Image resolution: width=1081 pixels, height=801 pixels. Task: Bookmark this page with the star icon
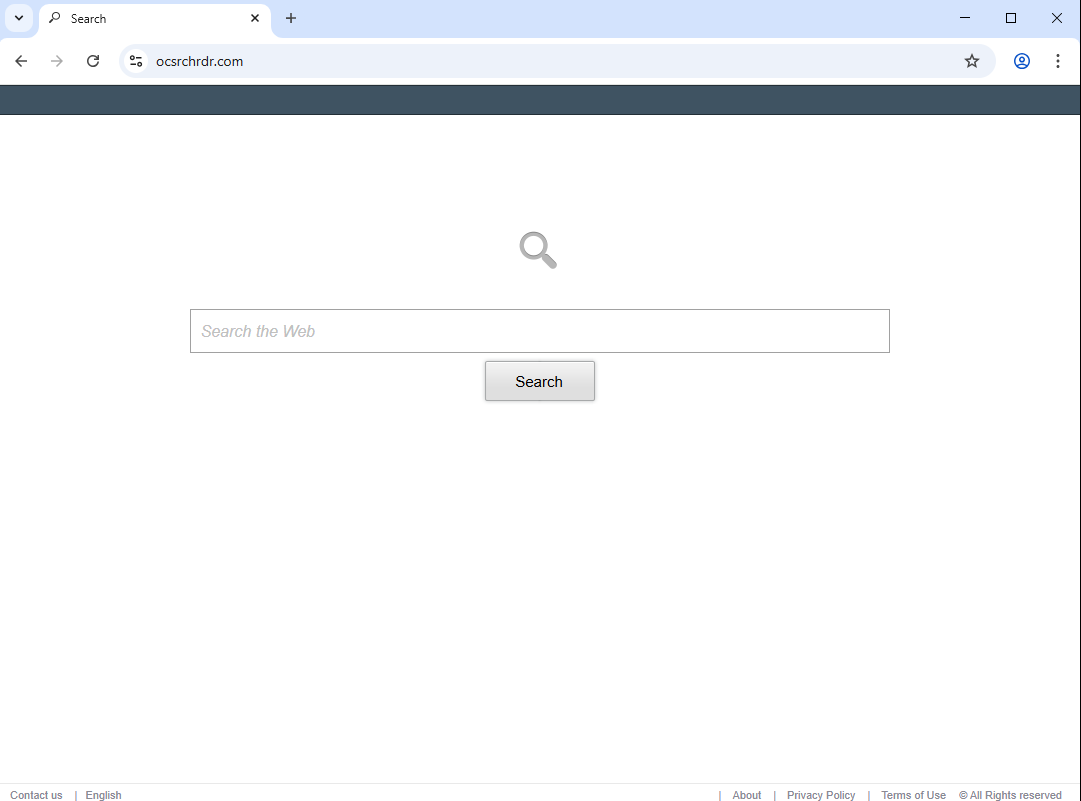(971, 61)
